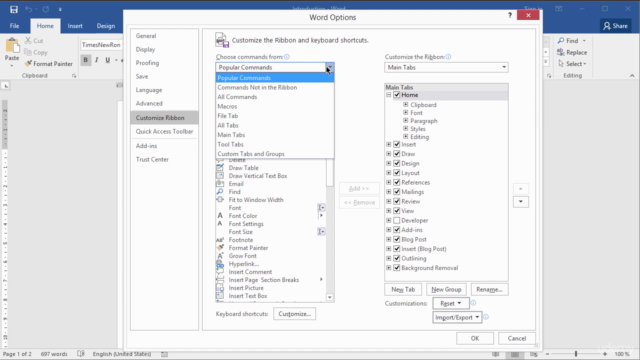Click the Format Painter brush icon
The width and height of the screenshot is (640, 360).
coord(28,64)
